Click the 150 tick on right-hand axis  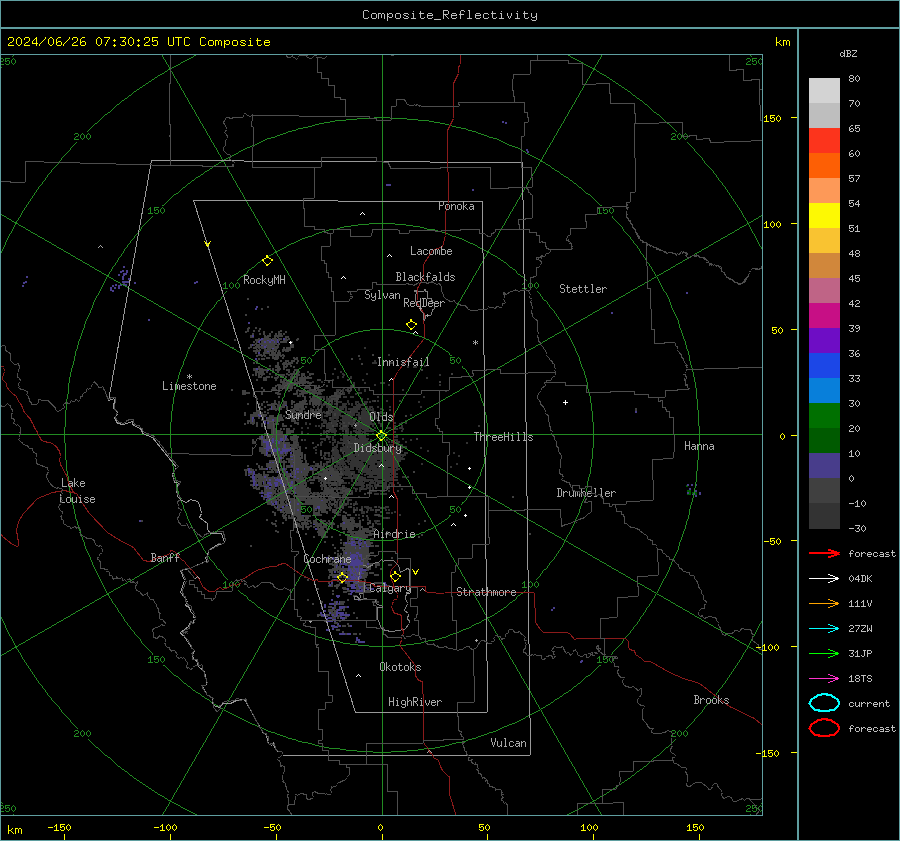pyautogui.click(x=772, y=118)
